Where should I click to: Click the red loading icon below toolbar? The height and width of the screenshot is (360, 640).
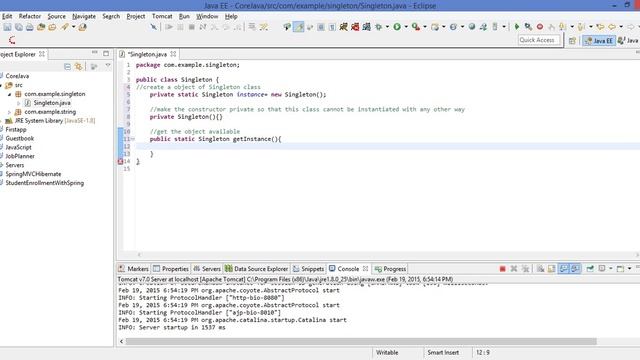12,40
